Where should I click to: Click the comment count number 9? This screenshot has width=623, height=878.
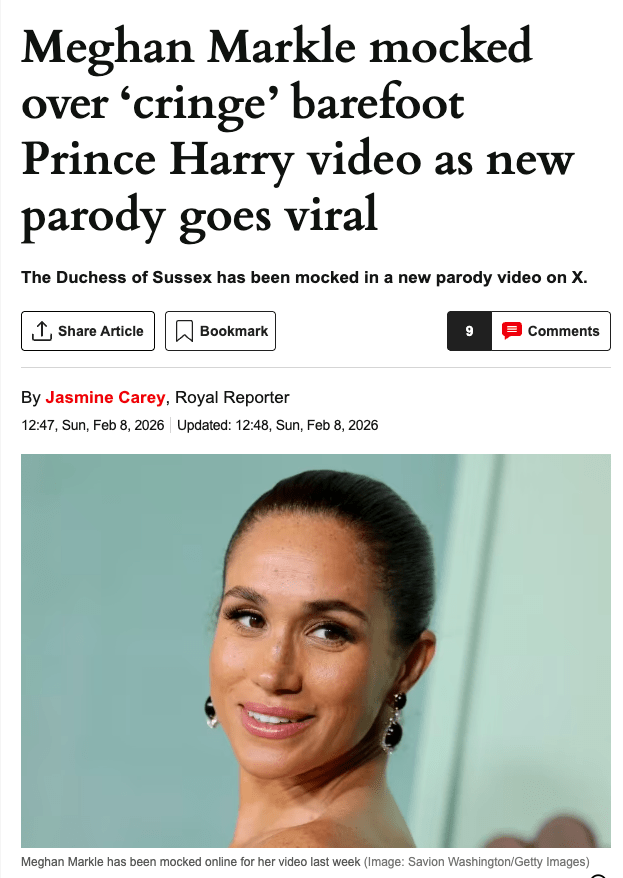click(469, 331)
